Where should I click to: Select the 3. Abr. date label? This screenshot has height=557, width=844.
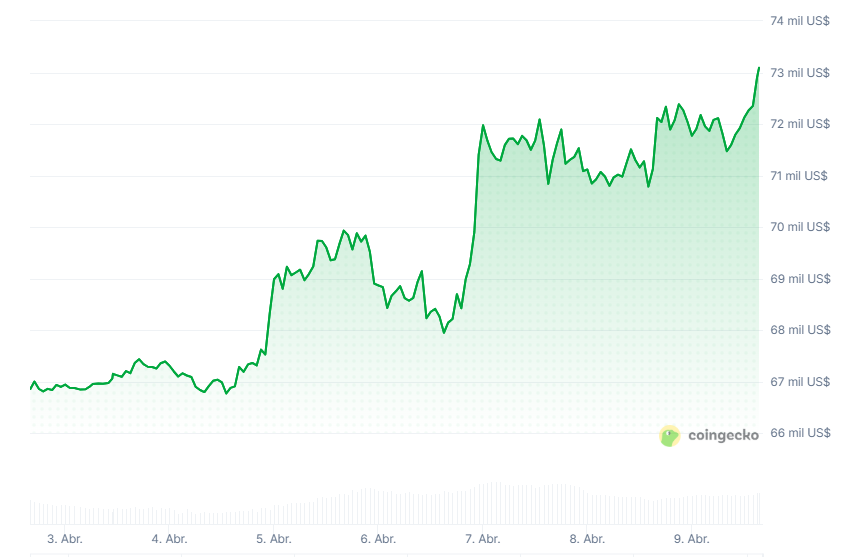[x=65, y=539]
